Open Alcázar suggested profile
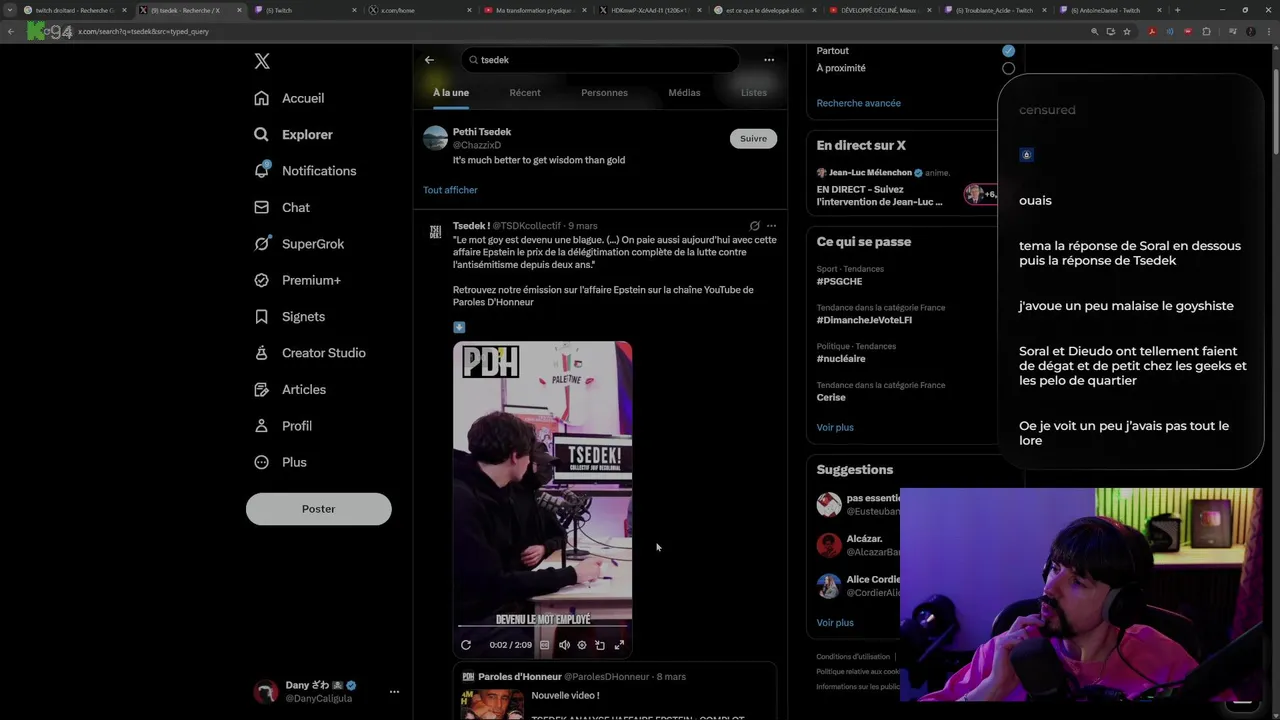 (858, 545)
